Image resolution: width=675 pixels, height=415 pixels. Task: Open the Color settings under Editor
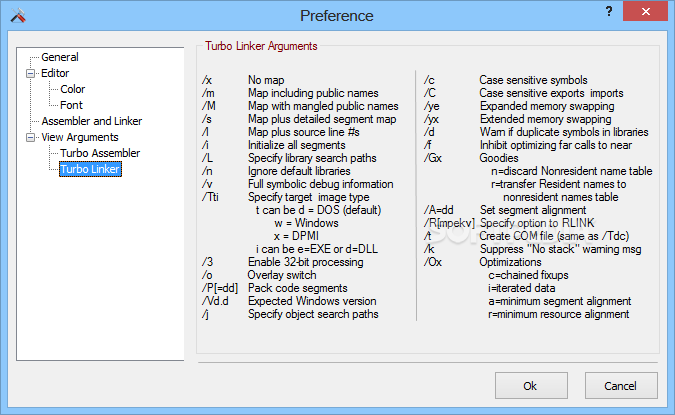73,89
